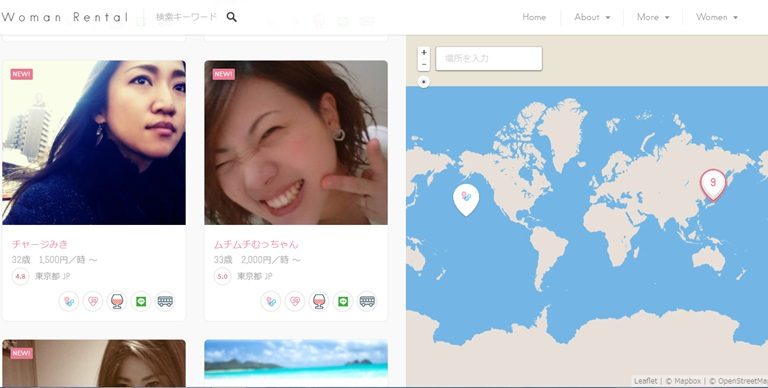Click the NEW! badge on チャージみき photo
This screenshot has height=388, width=768.
click(x=22, y=74)
